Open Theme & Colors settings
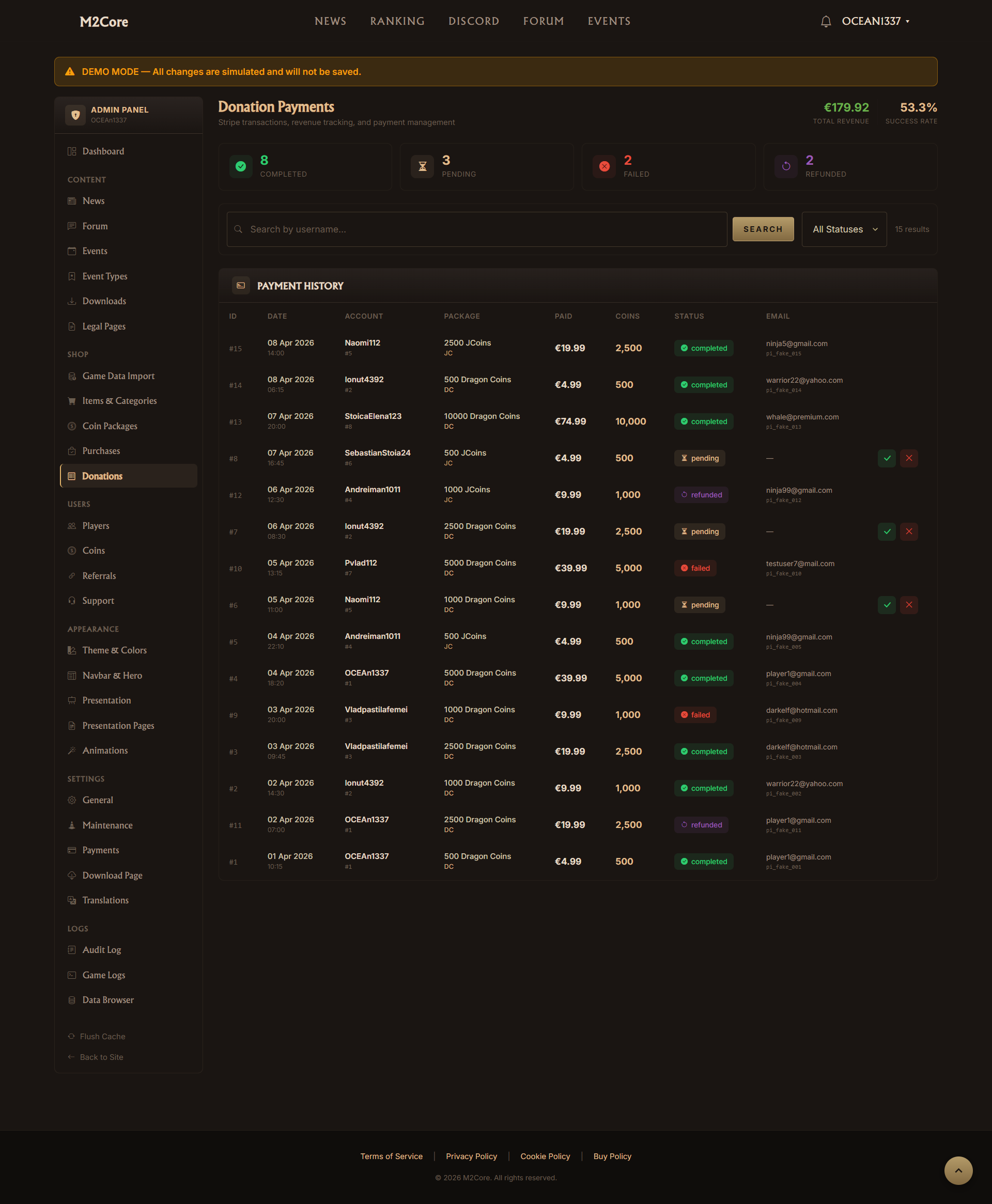Image resolution: width=992 pixels, height=1204 pixels. pyautogui.click(x=114, y=650)
